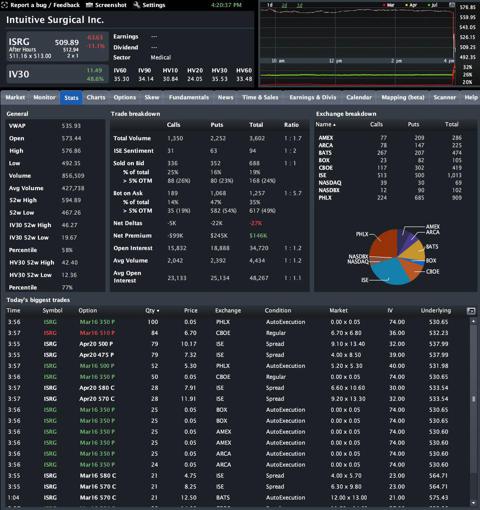Screen dimensions: 480x510
Task: Click the Settings button label
Action: pos(154,5)
